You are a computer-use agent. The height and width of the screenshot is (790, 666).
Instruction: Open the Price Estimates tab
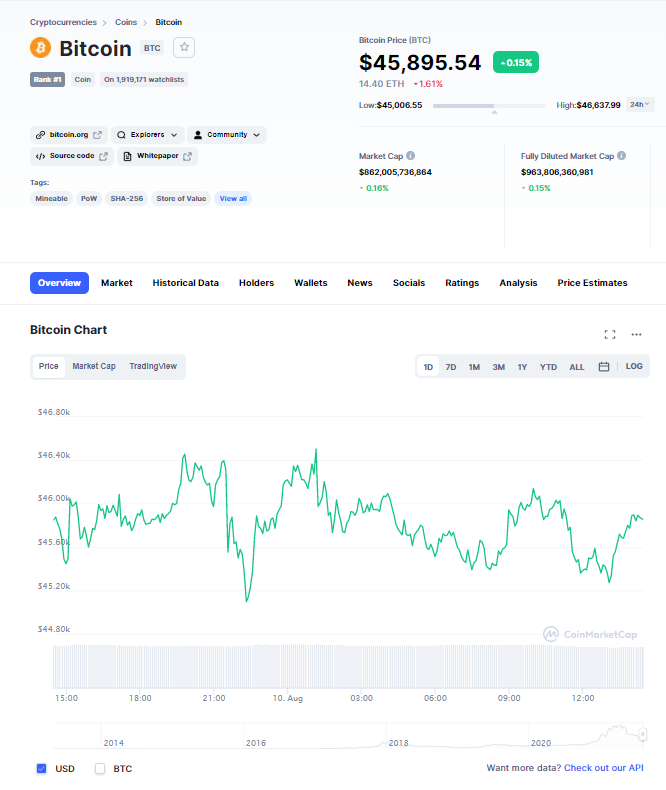click(592, 283)
